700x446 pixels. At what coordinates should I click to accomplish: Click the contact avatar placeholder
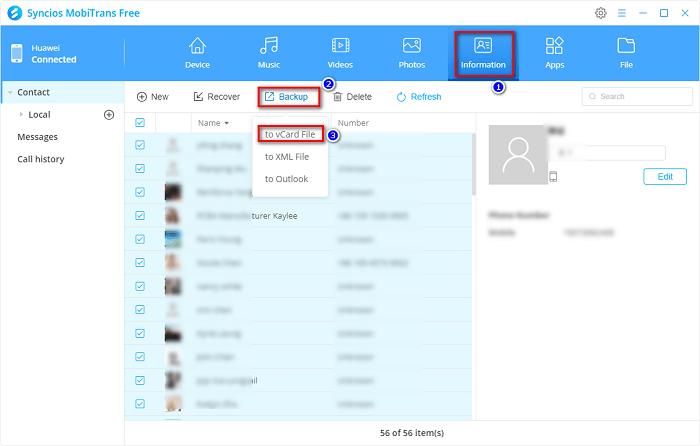518,155
